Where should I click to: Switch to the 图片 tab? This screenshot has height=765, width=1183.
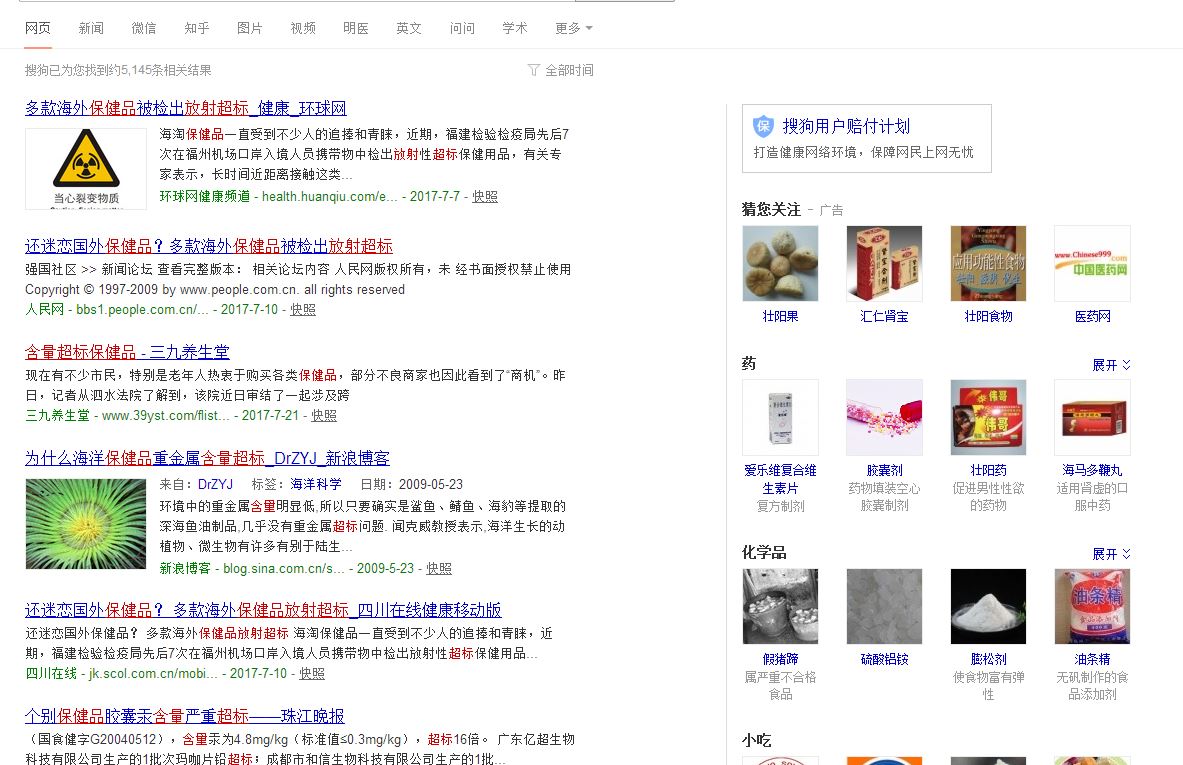(x=249, y=28)
